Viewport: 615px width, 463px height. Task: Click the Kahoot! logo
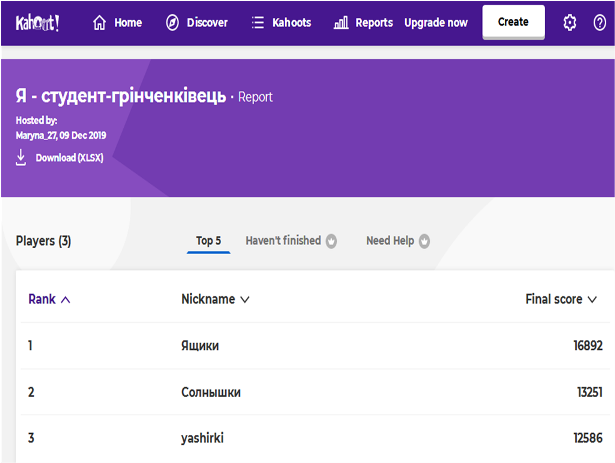pos(38,22)
